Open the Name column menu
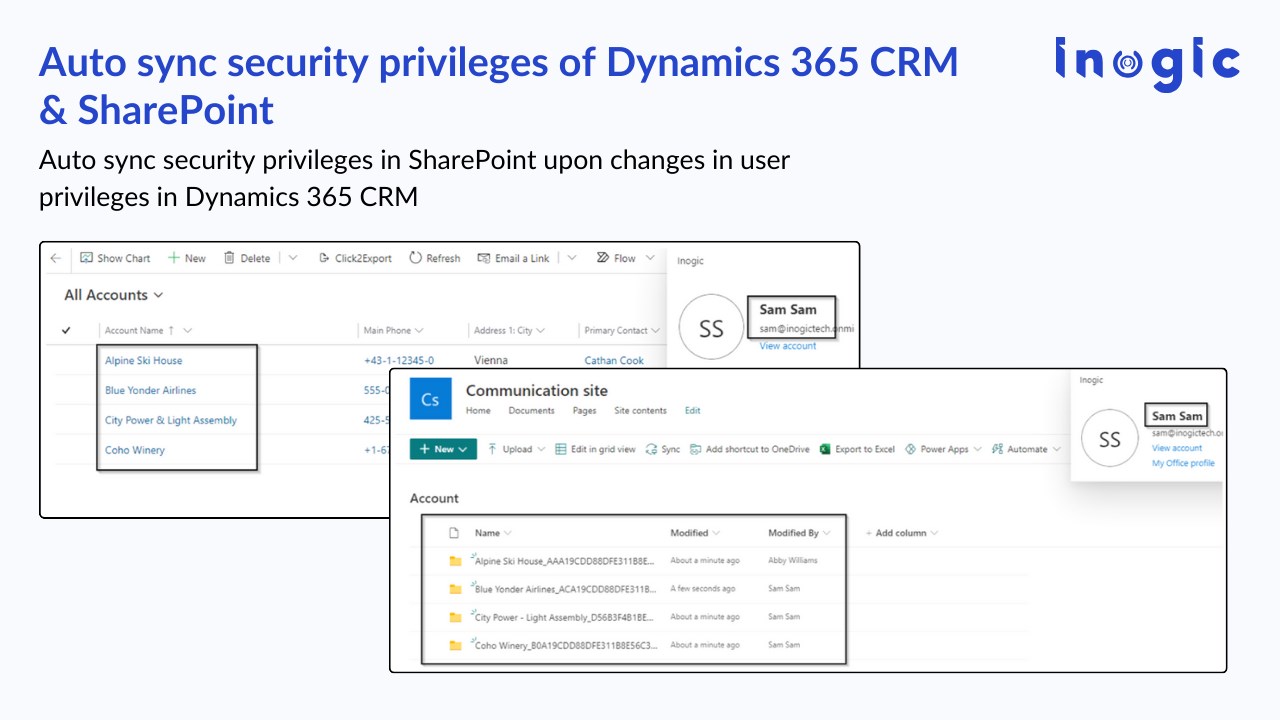Viewport: 1280px width, 720px height. (493, 533)
